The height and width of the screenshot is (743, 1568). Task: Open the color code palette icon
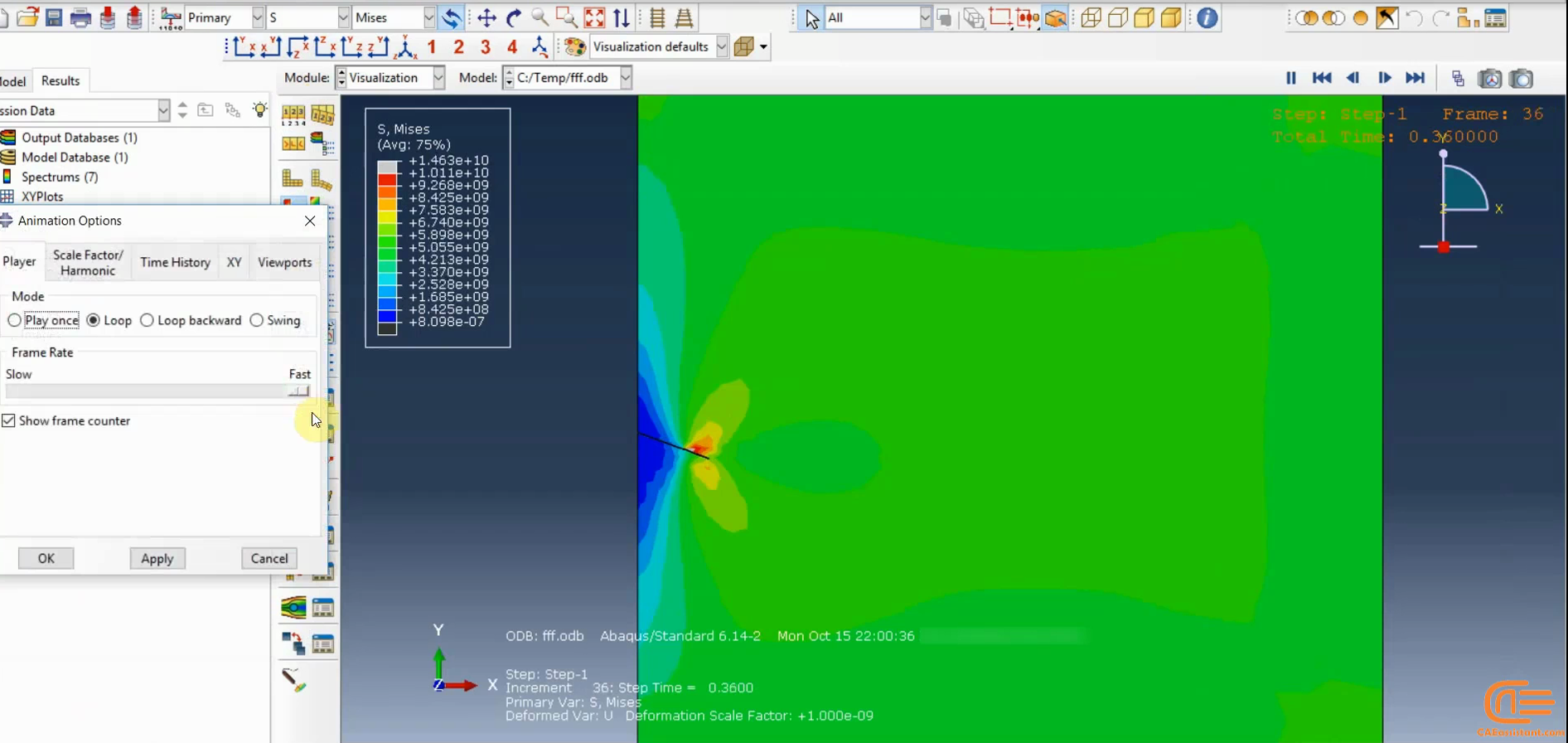tap(575, 47)
